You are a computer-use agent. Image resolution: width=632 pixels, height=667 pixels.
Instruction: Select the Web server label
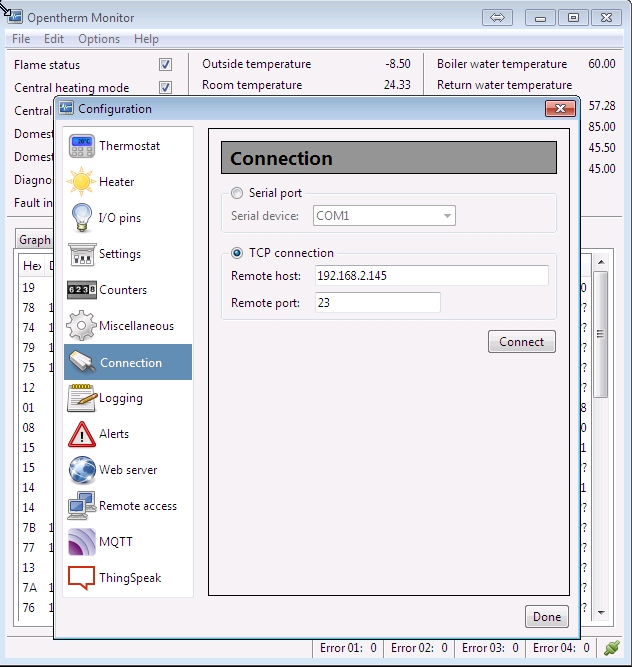coord(128,470)
